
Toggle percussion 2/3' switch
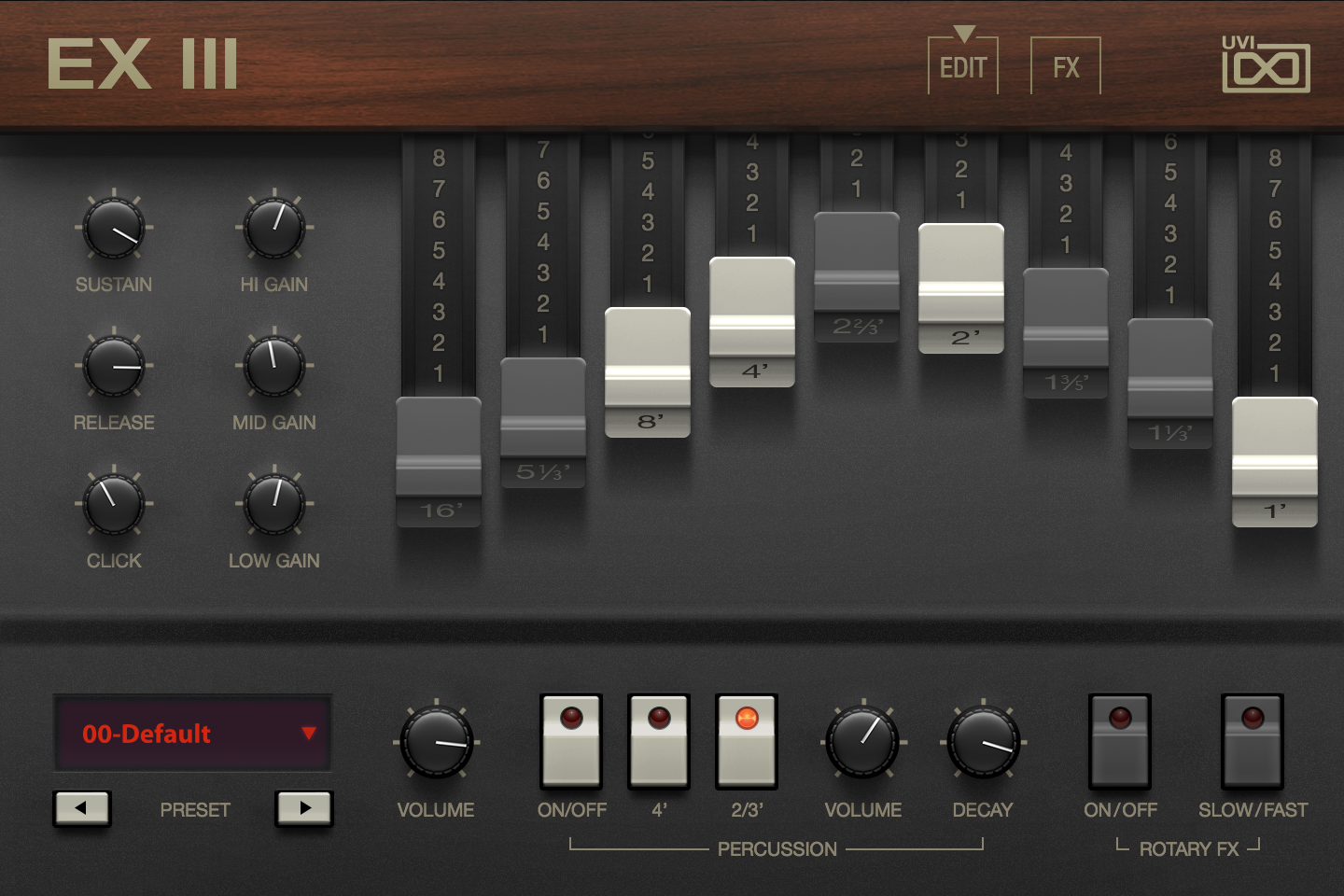747,742
